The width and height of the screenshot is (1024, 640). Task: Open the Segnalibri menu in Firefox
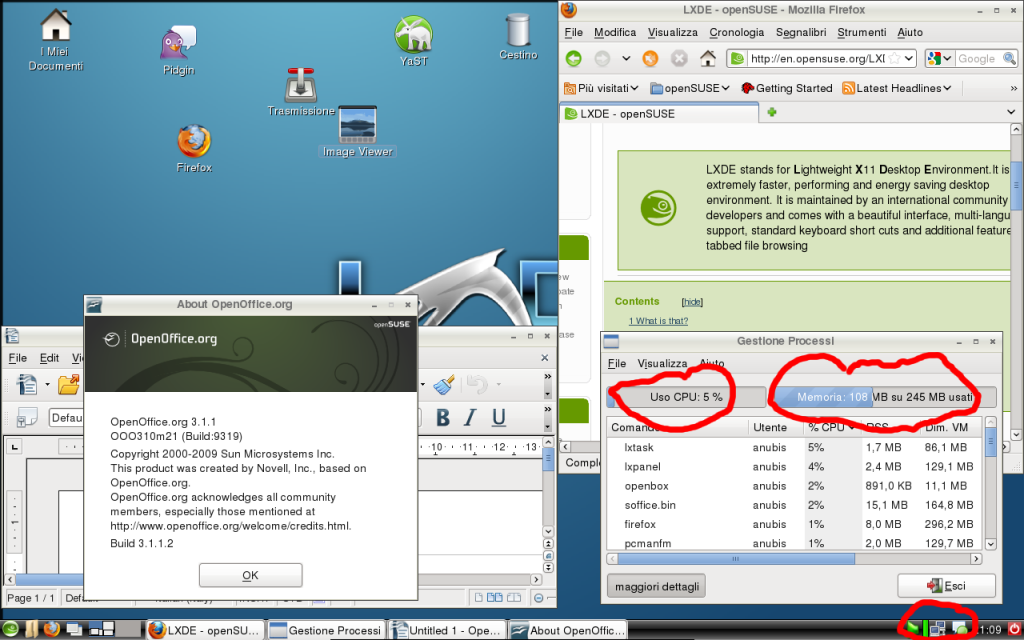tap(801, 33)
